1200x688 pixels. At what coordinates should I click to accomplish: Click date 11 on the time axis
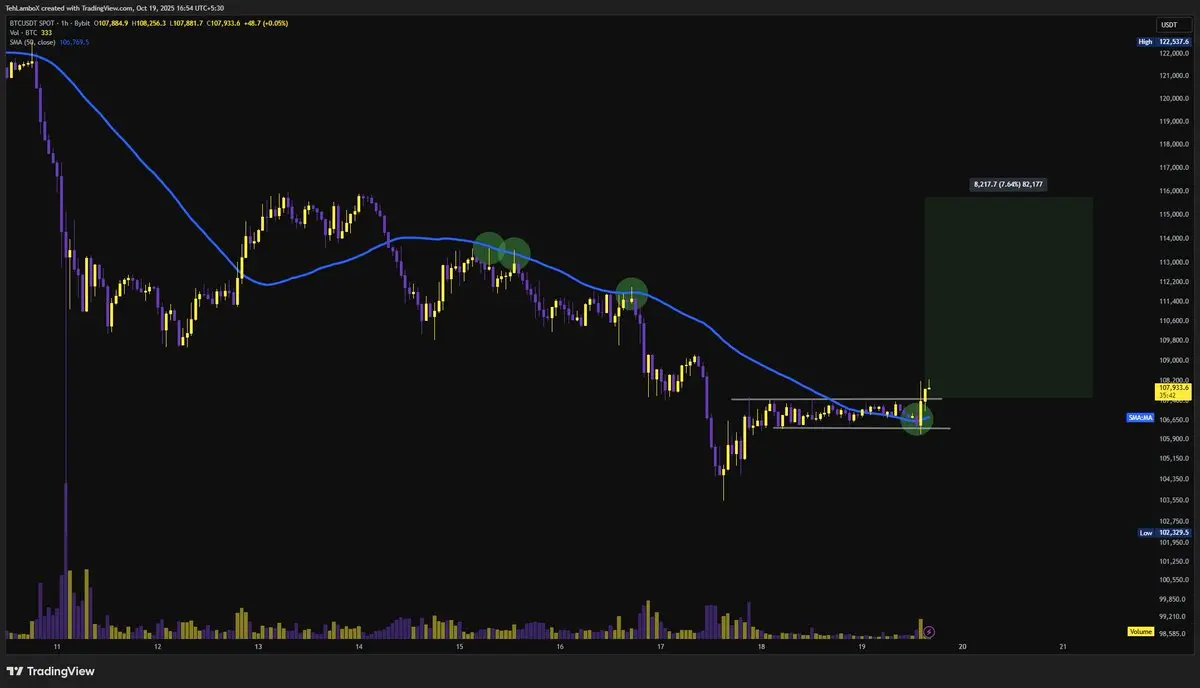coord(58,647)
